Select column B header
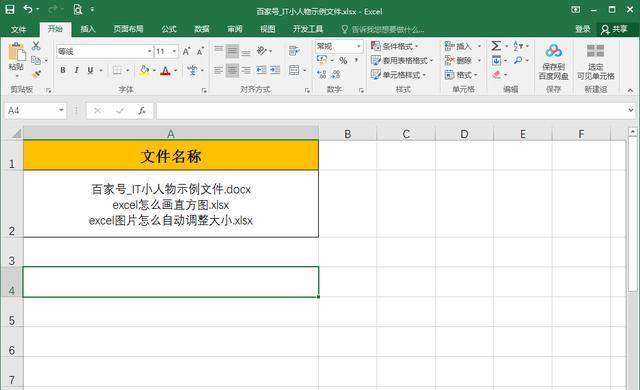640x390 pixels. click(x=347, y=134)
